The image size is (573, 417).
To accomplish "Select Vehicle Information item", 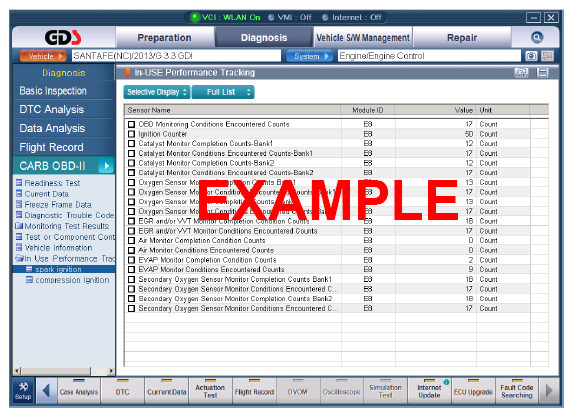I will pyautogui.click(x=58, y=248).
